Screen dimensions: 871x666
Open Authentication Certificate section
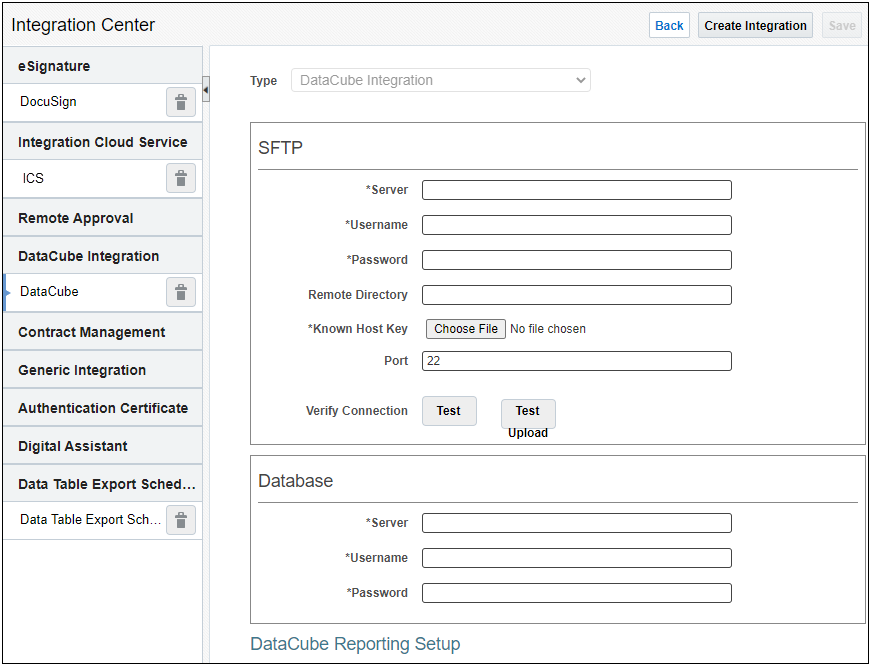[103, 408]
